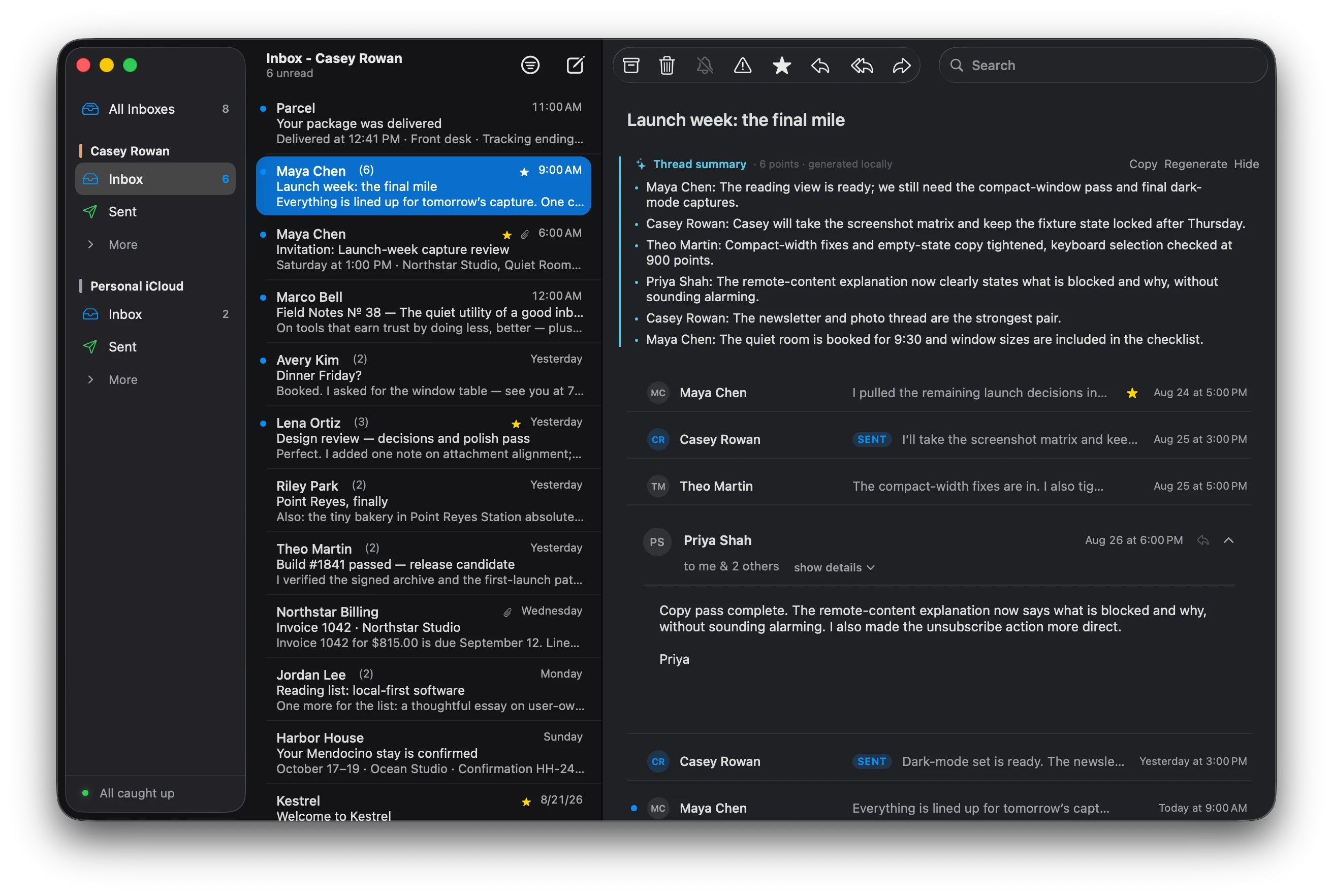1333x896 pixels.
Task: Toggle the star on the Lena Ortiz thread
Action: [516, 424]
